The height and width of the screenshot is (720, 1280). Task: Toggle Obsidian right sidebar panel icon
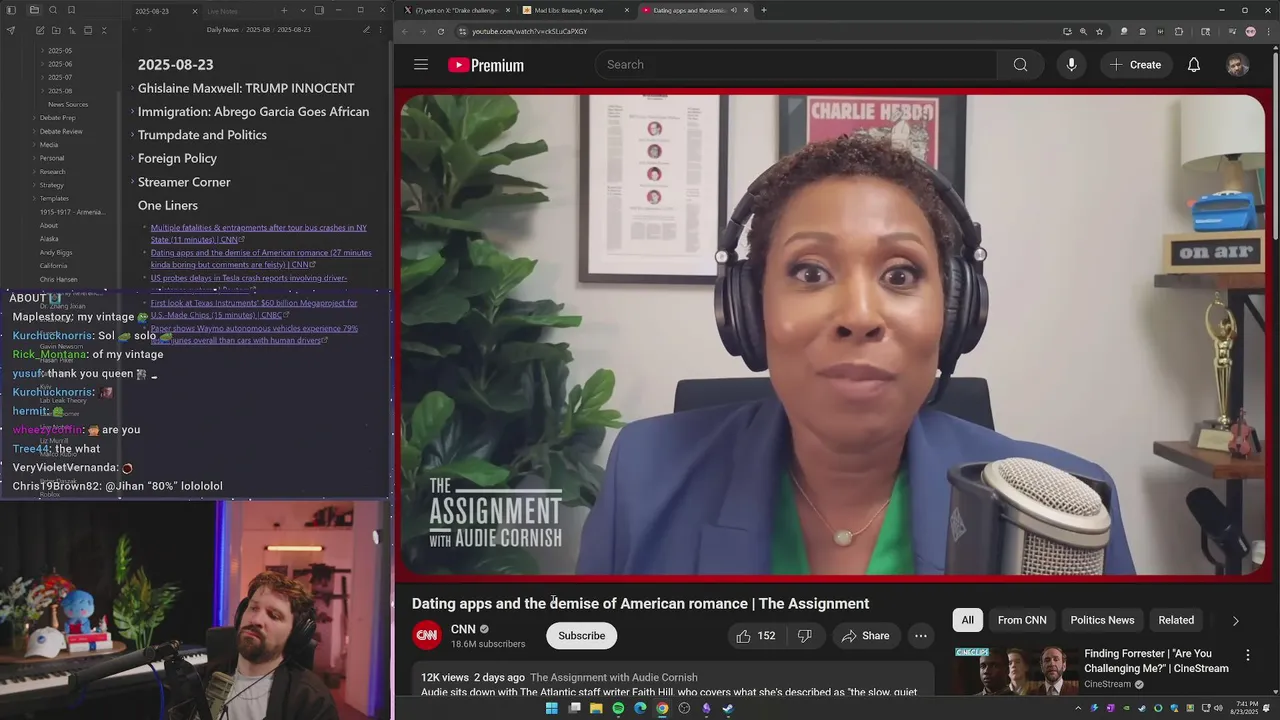(319, 10)
